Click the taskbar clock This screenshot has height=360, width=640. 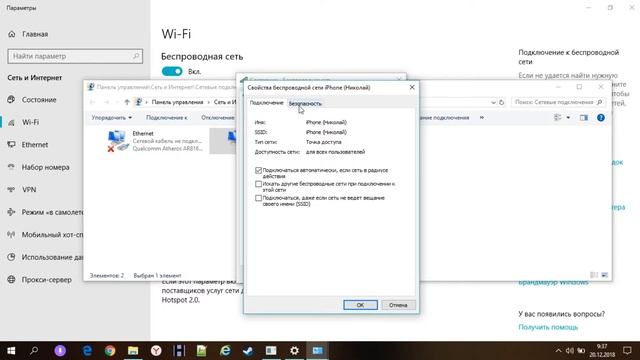[x=603, y=351]
